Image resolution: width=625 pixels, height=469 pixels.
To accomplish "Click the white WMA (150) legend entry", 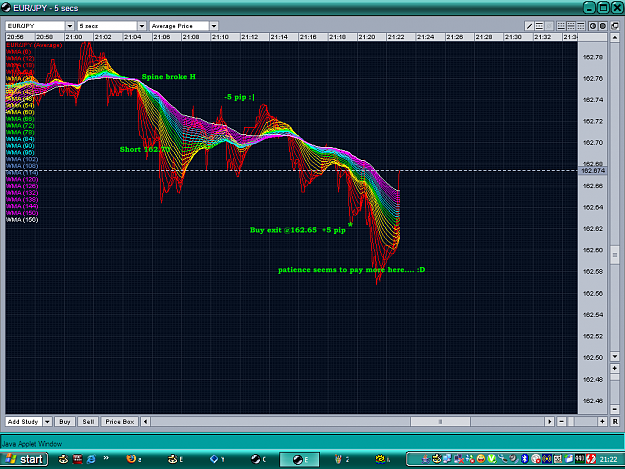I will pyautogui.click(x=22, y=220).
